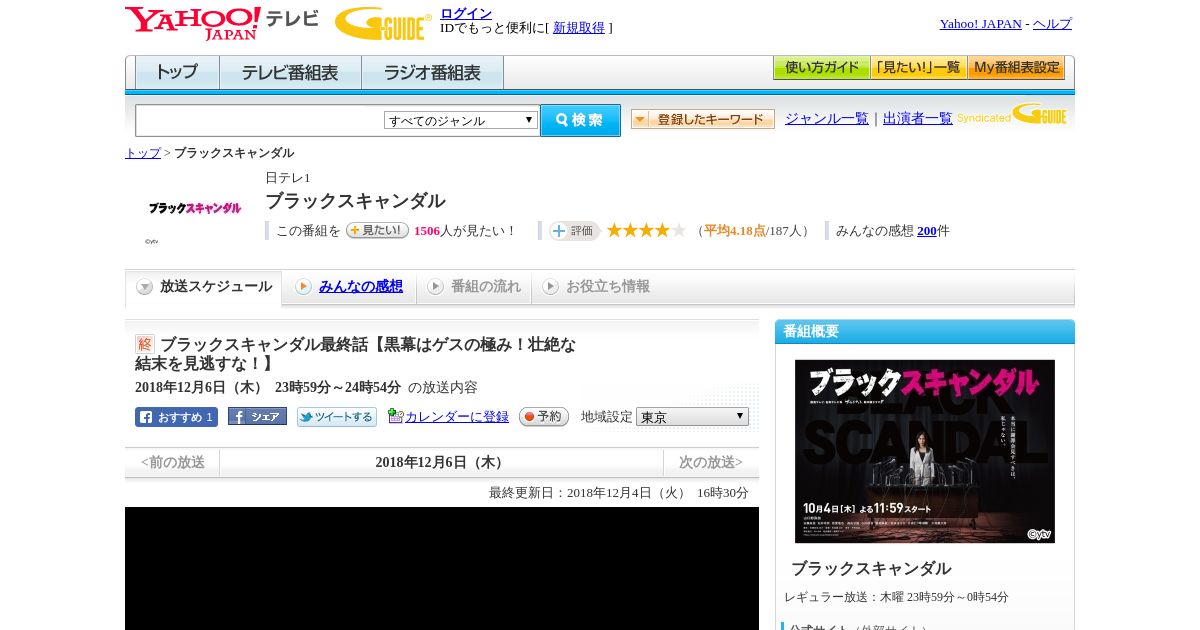Image resolution: width=1200 pixels, height=630 pixels.
Task: Click the Yahoo! JAPAN テレビ logo
Action: click(x=221, y=23)
